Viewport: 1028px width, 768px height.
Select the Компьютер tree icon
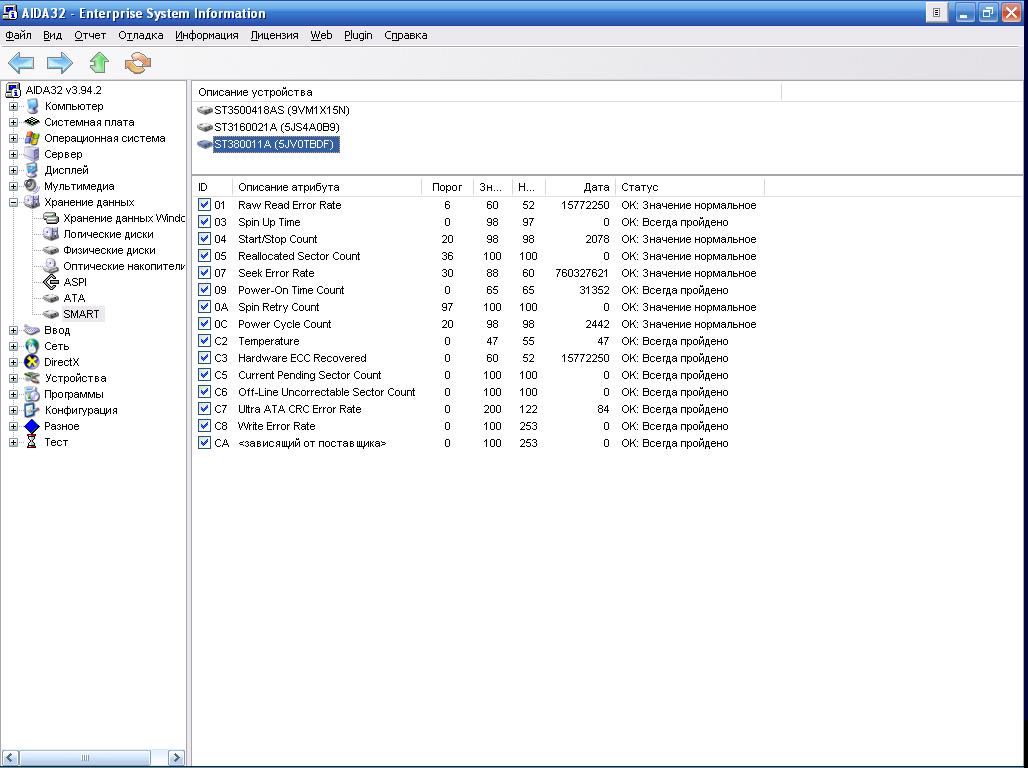click(x=31, y=106)
